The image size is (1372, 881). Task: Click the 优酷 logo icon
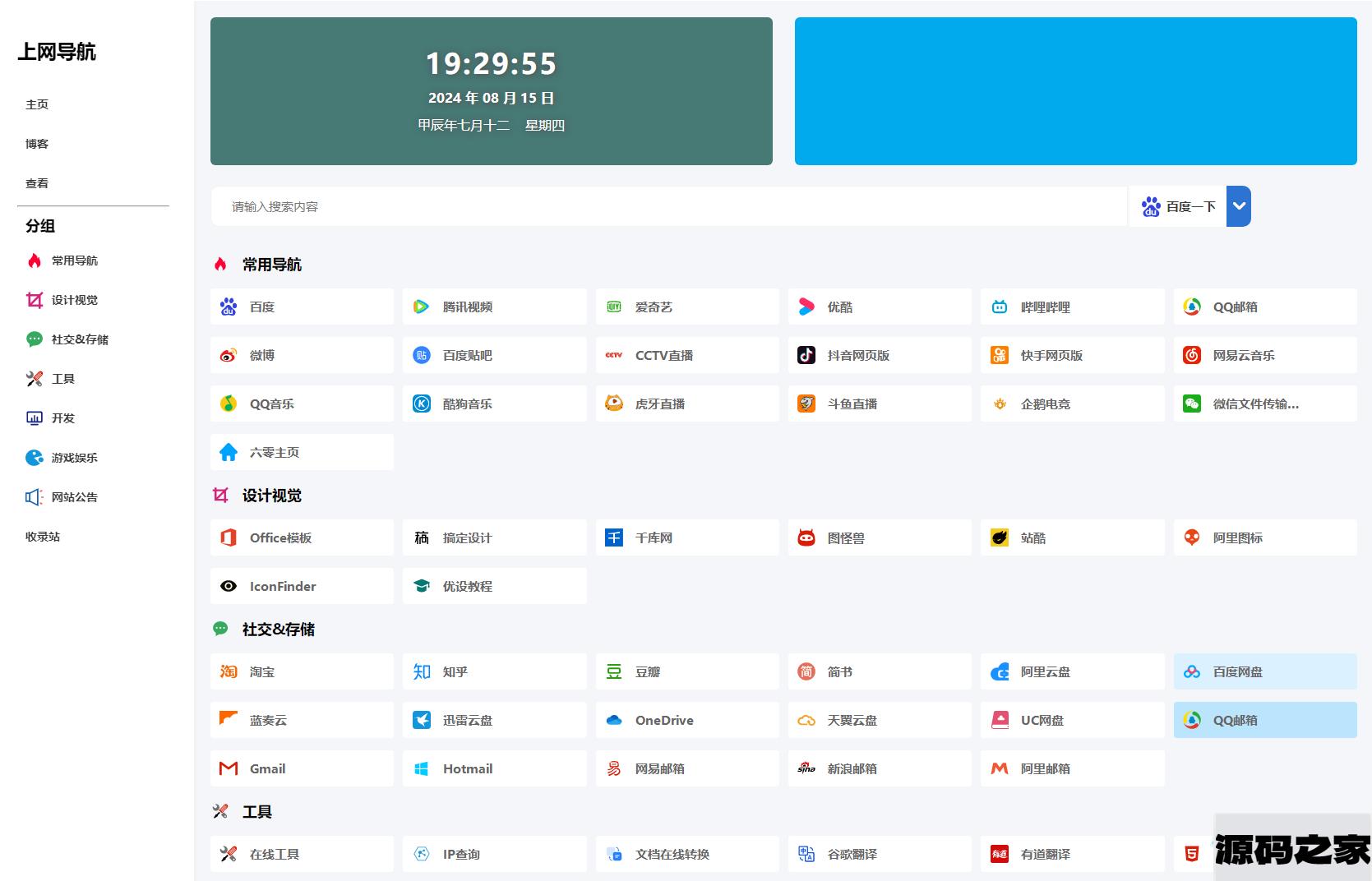(x=806, y=307)
